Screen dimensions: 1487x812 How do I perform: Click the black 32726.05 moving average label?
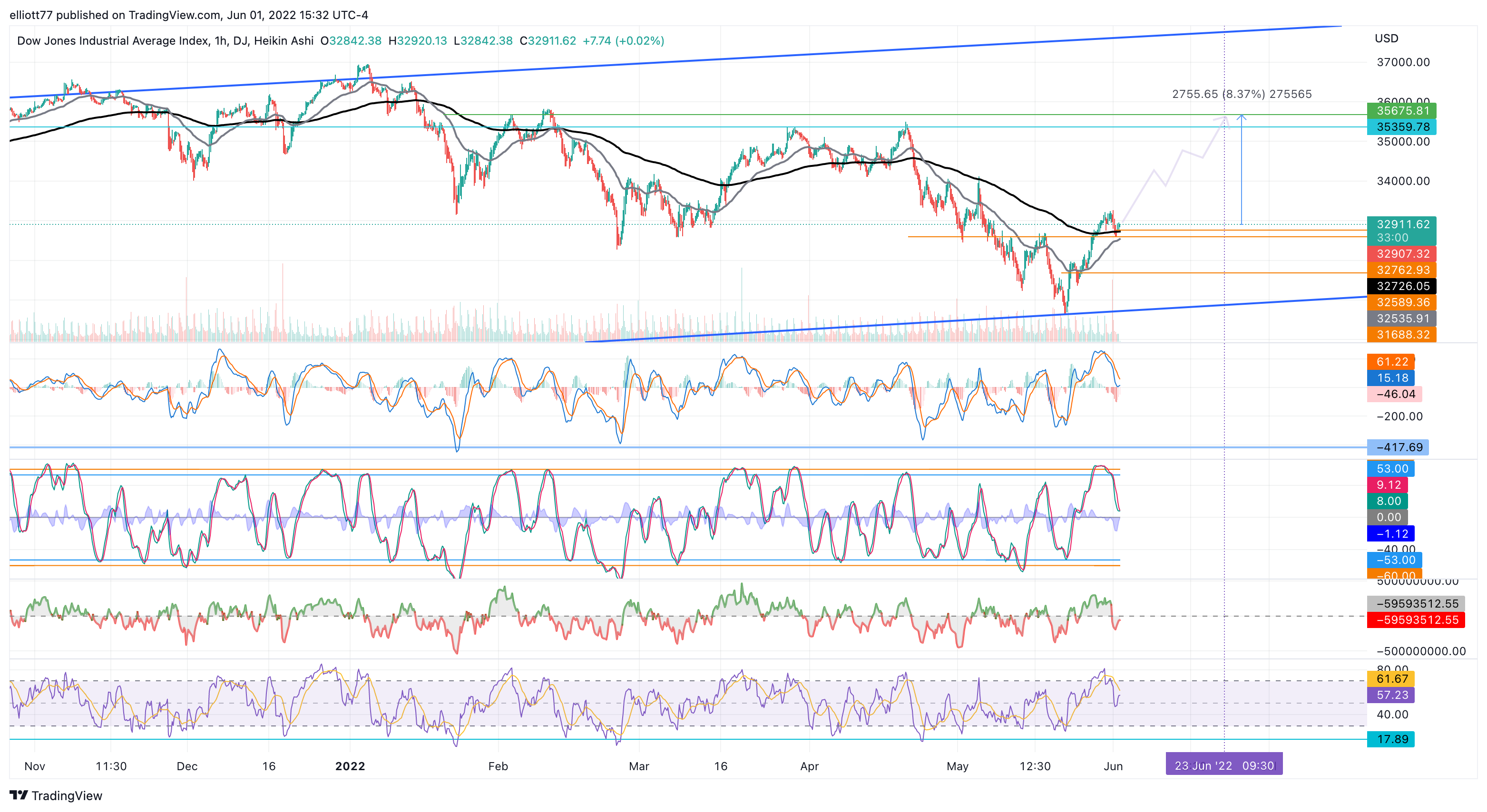[1401, 286]
